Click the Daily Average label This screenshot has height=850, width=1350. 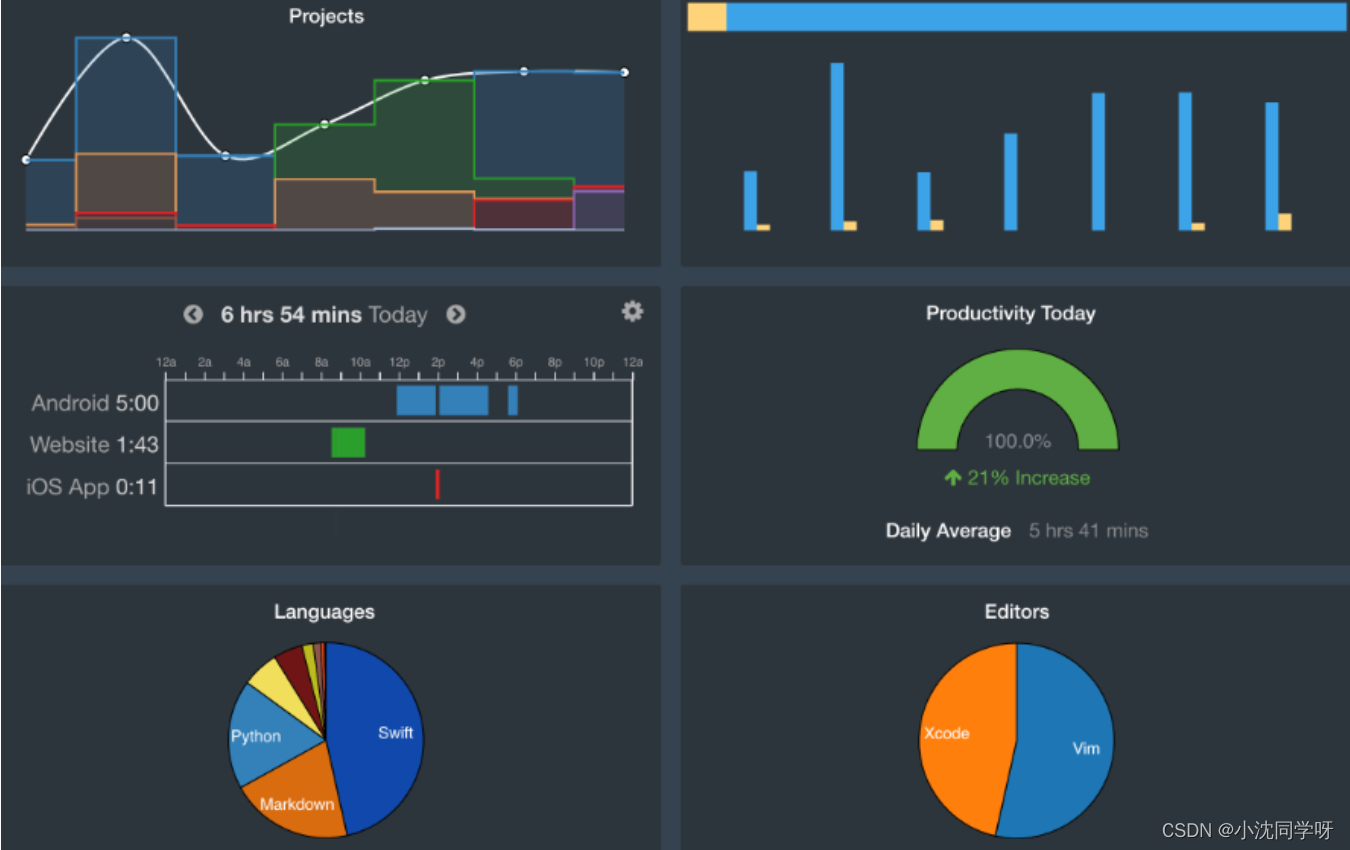point(948,531)
